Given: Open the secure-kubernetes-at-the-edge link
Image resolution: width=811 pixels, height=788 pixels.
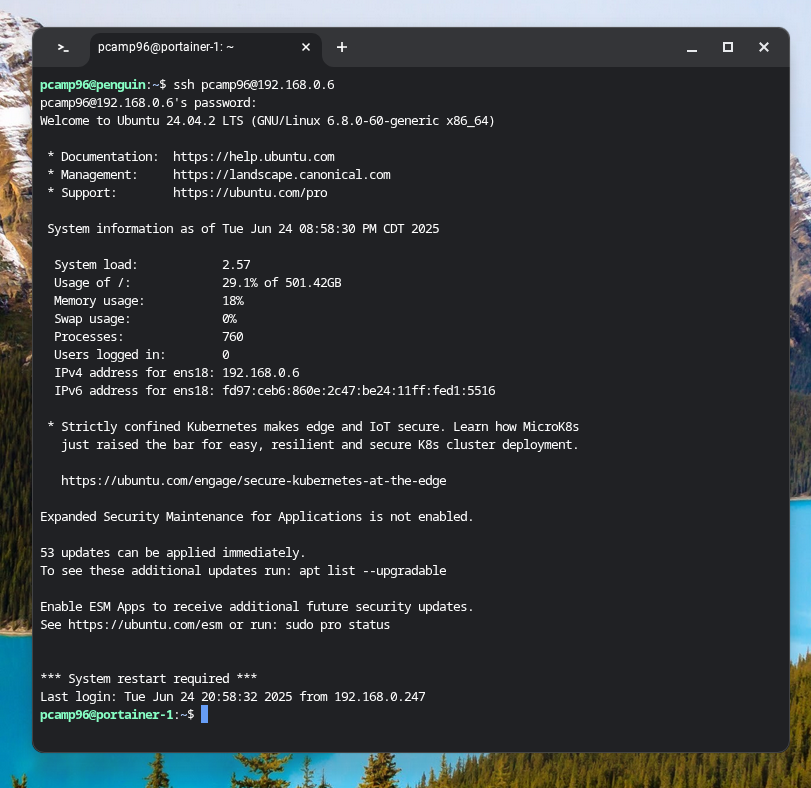Looking at the screenshot, I should 255,480.
